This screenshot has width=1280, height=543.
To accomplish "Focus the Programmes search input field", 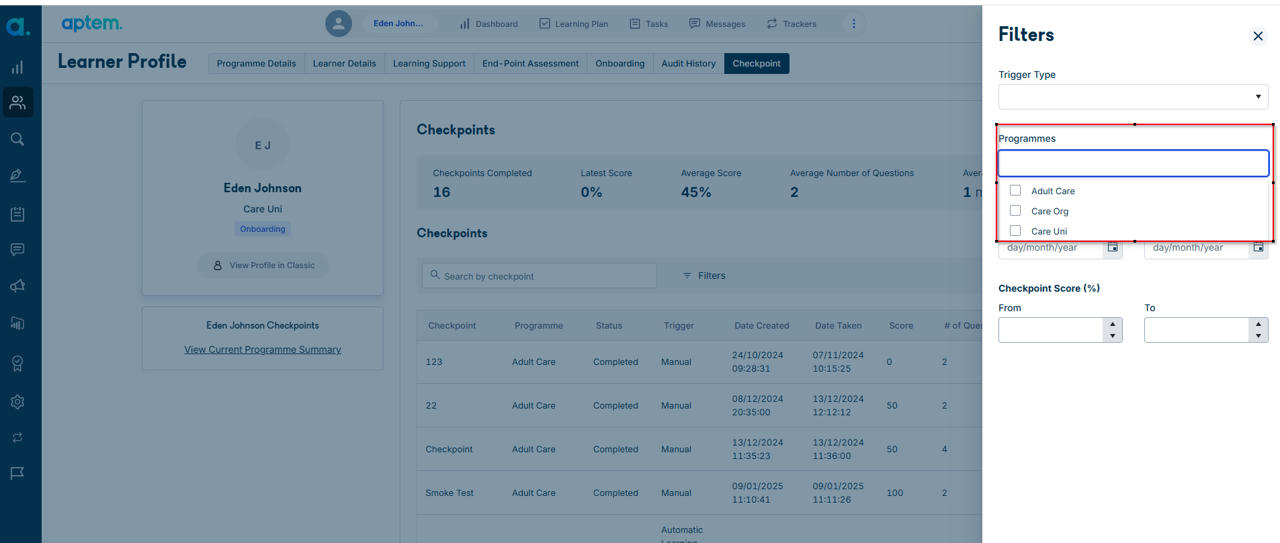I will [1133, 163].
